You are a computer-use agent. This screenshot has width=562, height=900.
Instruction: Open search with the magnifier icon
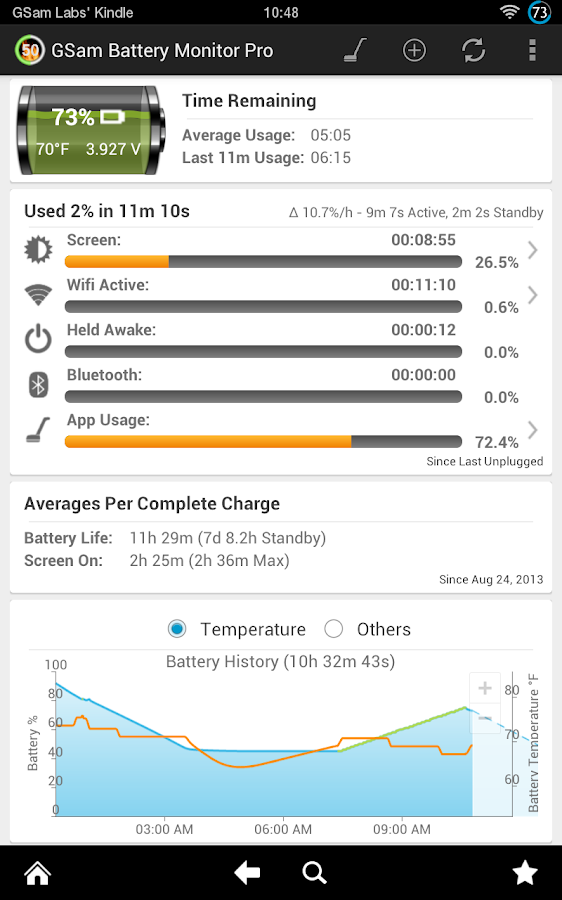point(314,873)
